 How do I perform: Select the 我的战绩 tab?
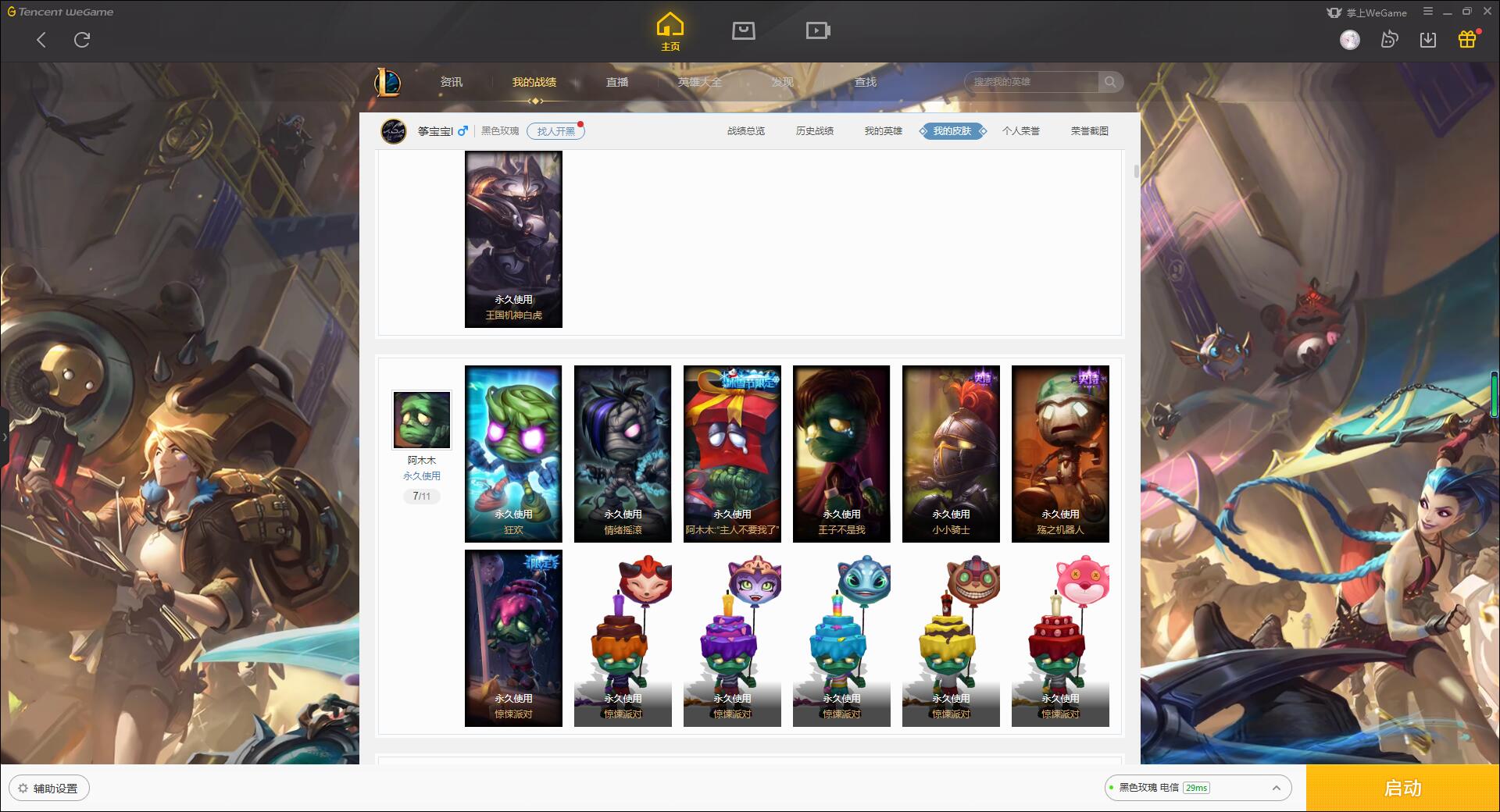pos(534,82)
